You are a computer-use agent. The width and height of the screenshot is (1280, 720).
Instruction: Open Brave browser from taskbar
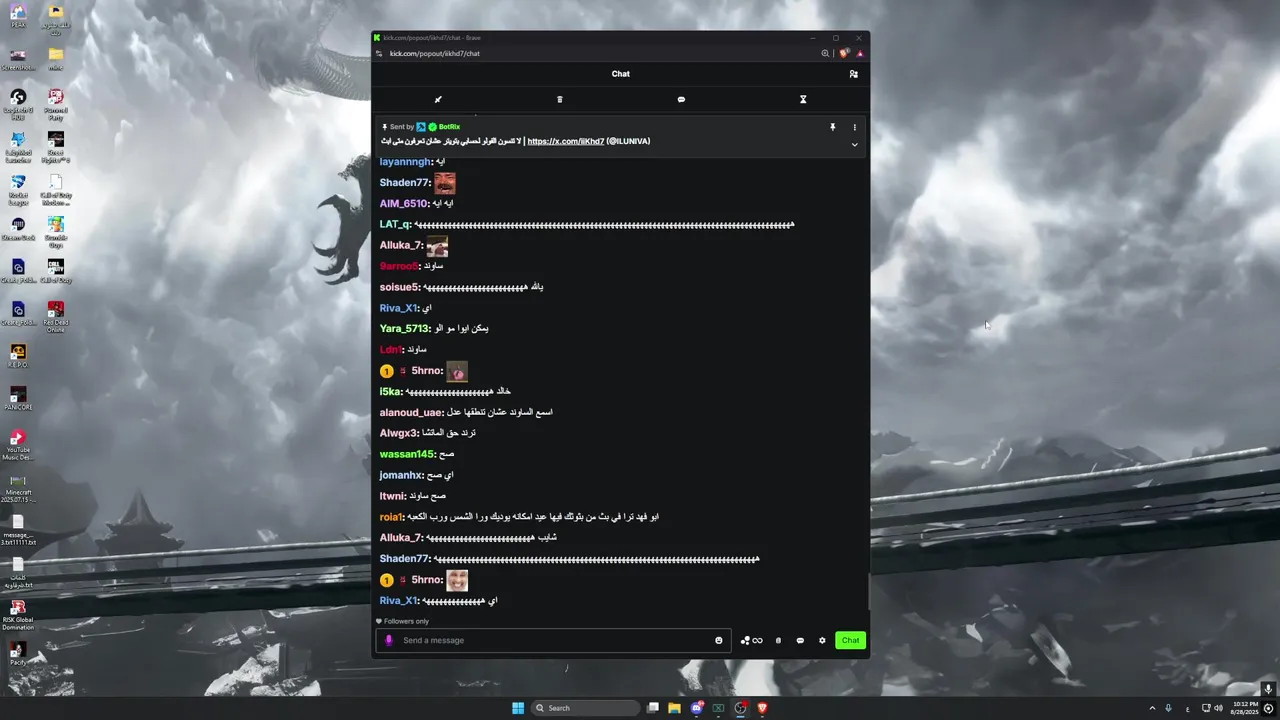point(762,708)
